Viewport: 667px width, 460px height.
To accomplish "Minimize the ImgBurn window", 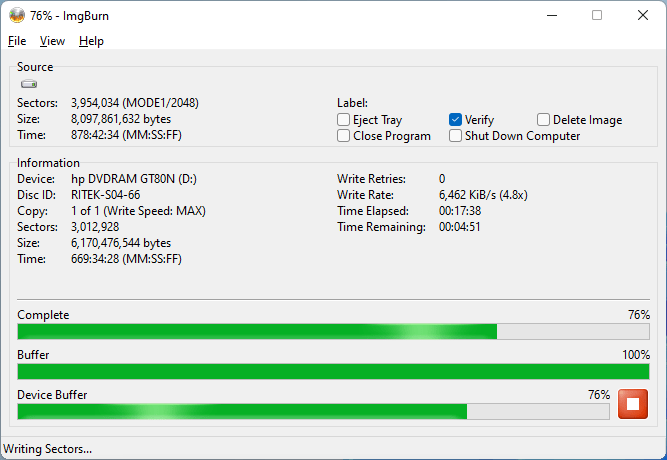I will 552,16.
